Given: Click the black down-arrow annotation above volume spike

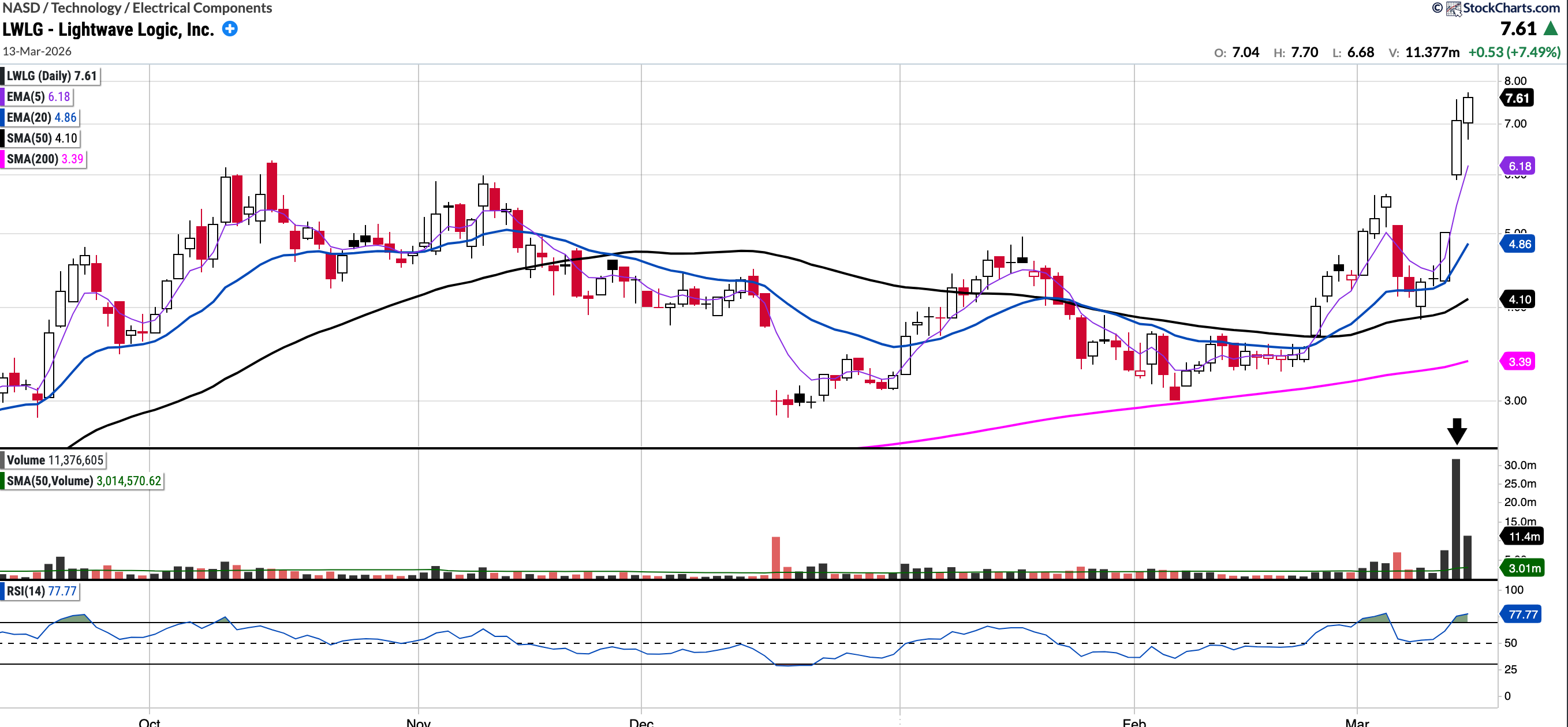Looking at the screenshot, I should (x=1457, y=431).
